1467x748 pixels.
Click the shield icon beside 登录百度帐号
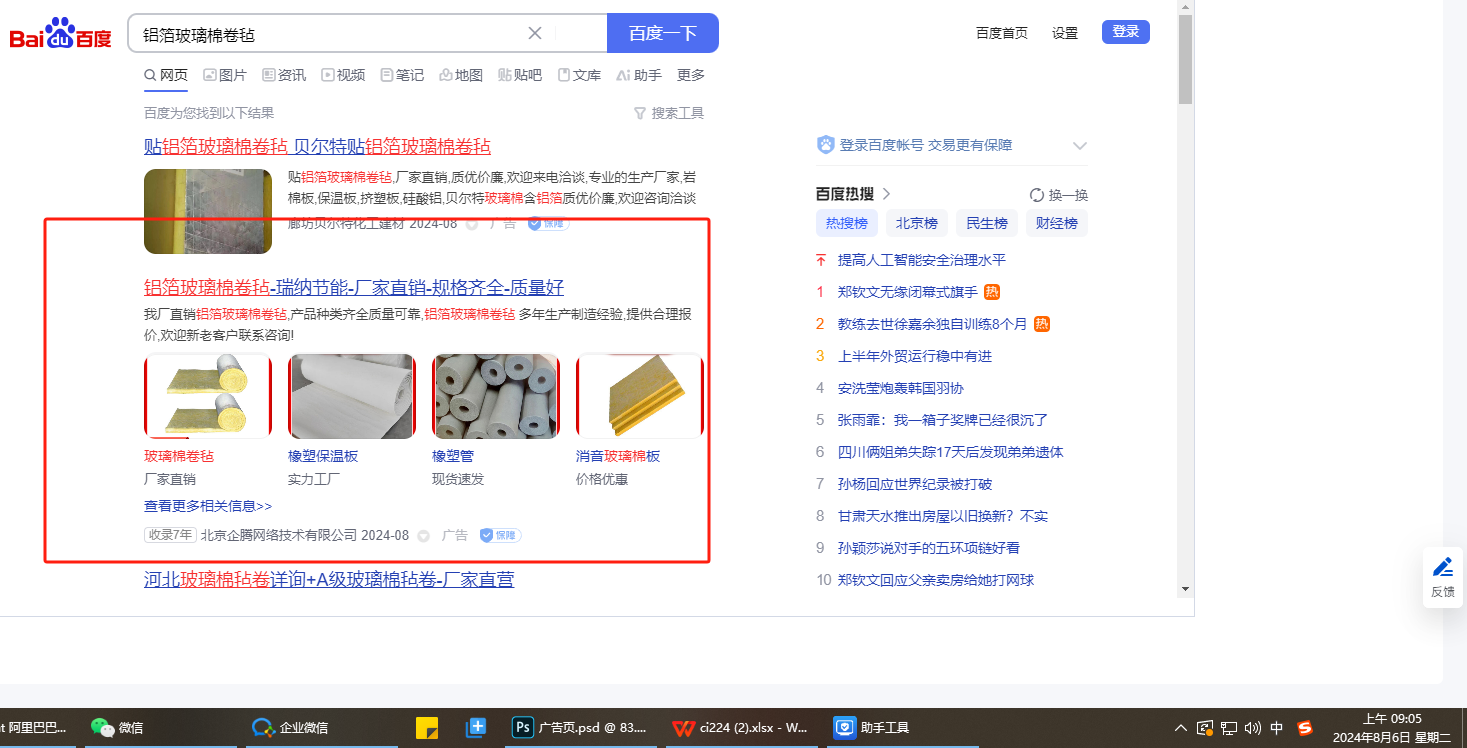[x=825, y=145]
